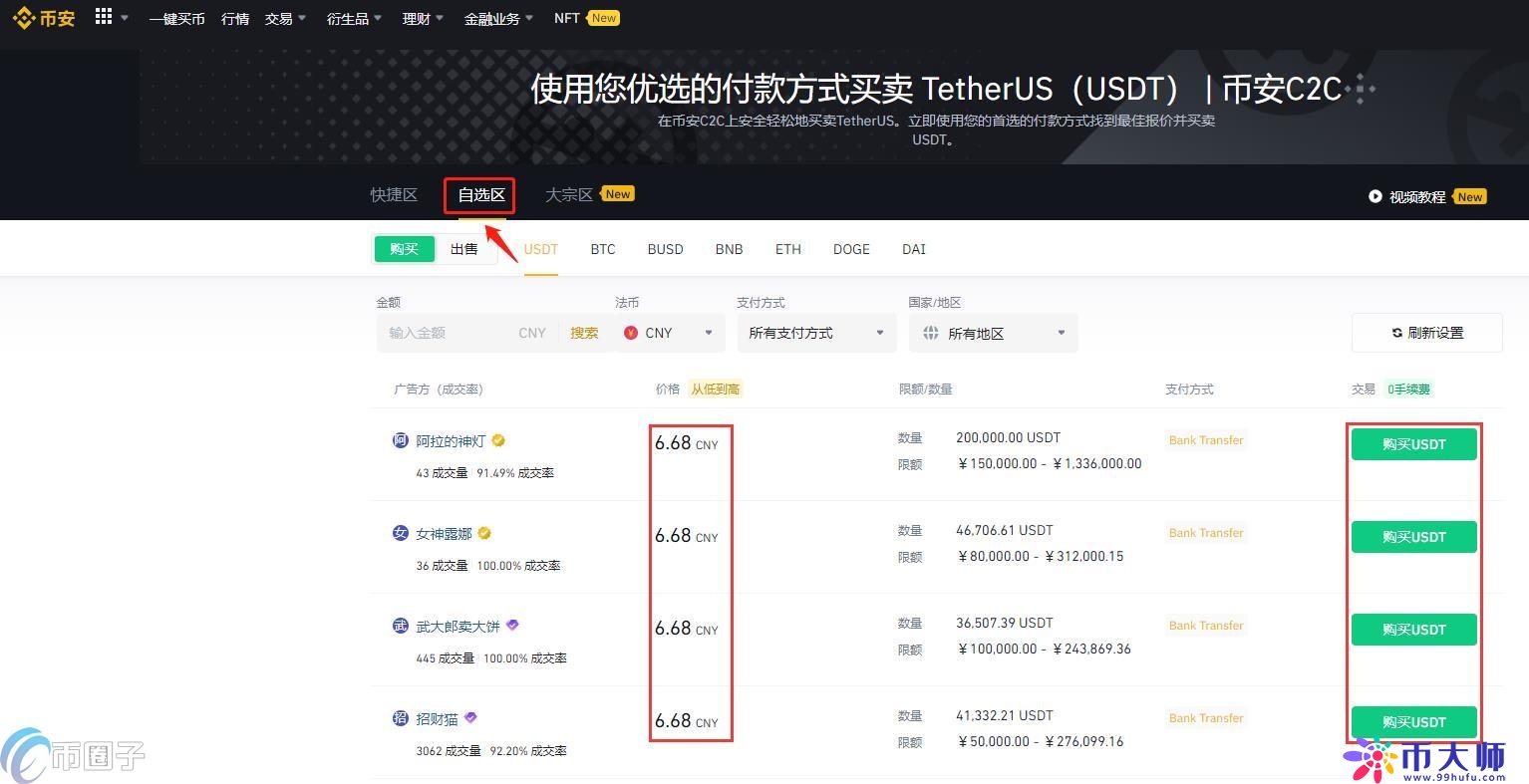The height and width of the screenshot is (784, 1529).
Task: Select the 出售 sell toggle option
Action: pos(462,248)
